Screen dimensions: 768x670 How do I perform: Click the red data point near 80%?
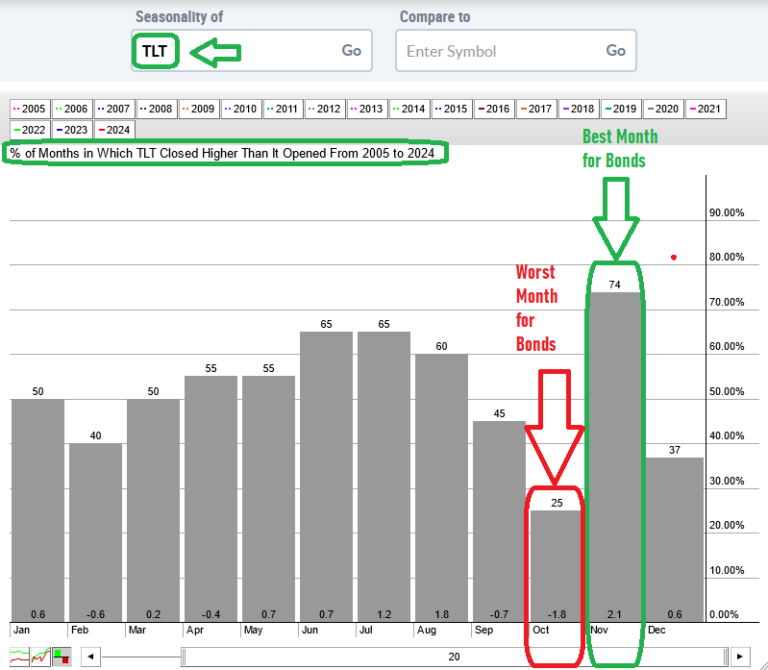(674, 257)
